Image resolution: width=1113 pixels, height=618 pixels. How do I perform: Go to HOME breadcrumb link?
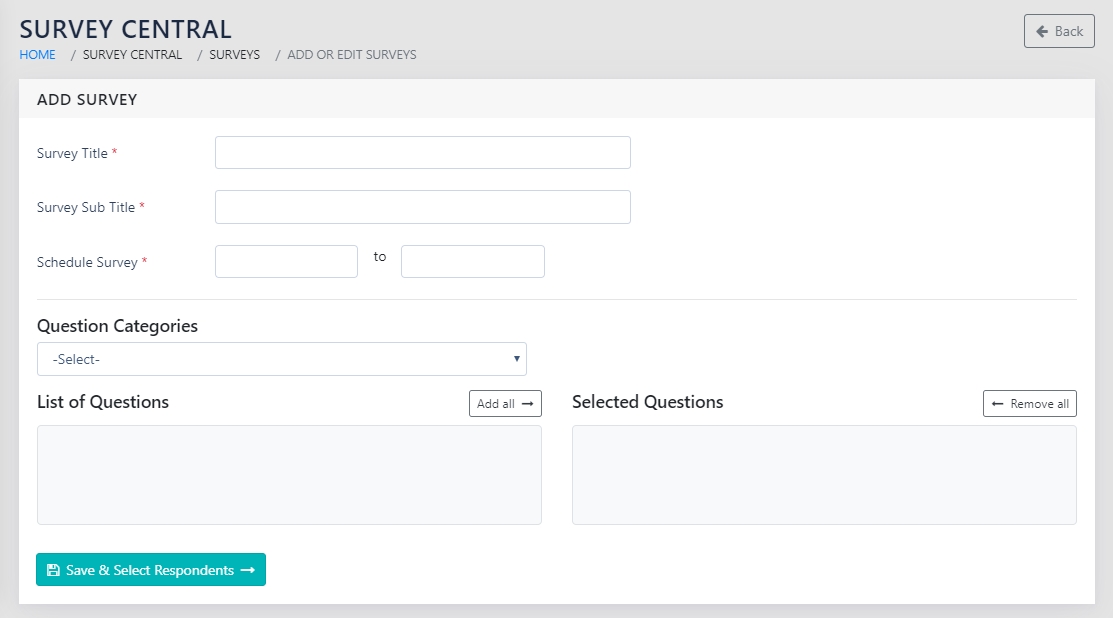point(38,55)
